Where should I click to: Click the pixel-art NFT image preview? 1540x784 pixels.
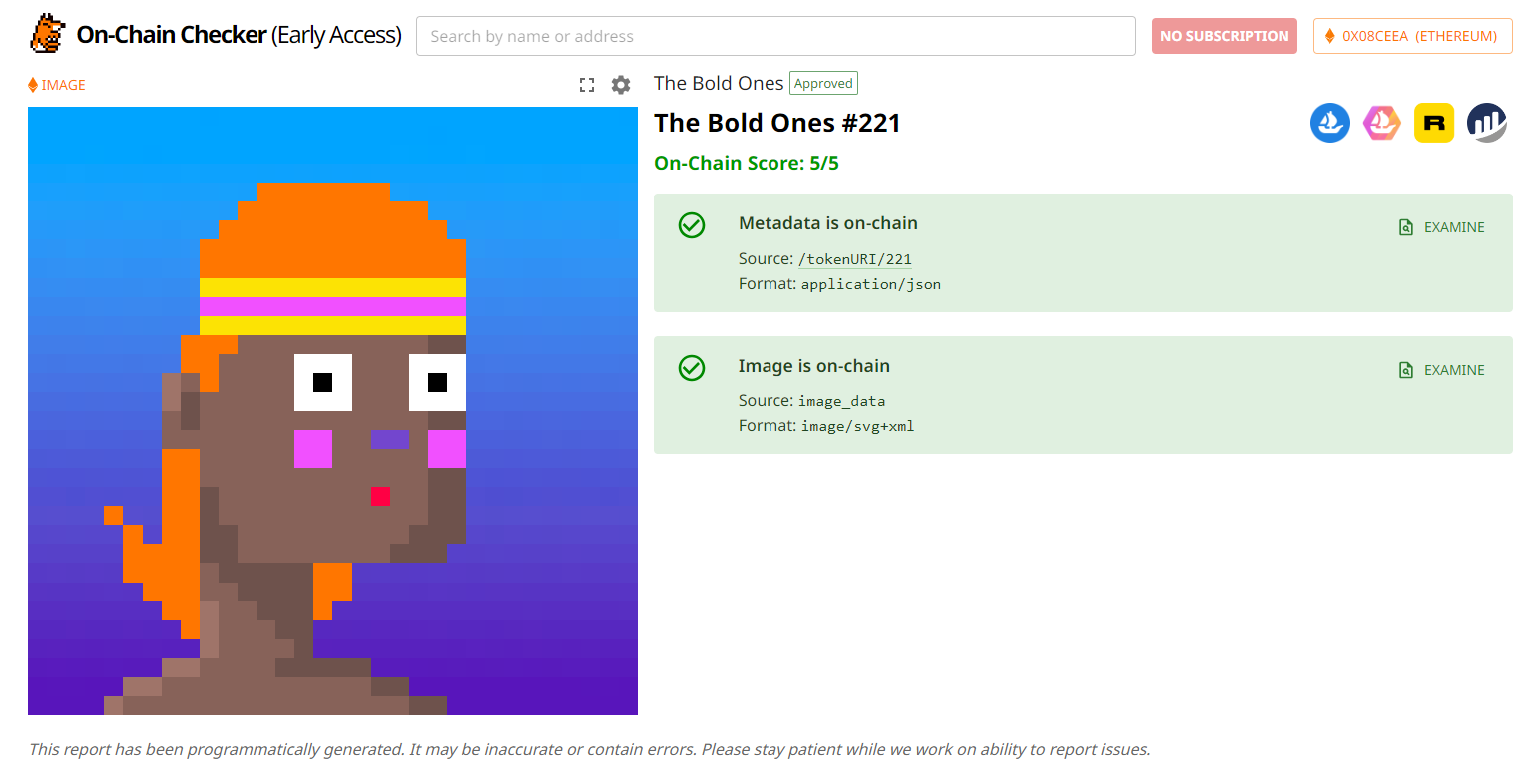coord(332,411)
